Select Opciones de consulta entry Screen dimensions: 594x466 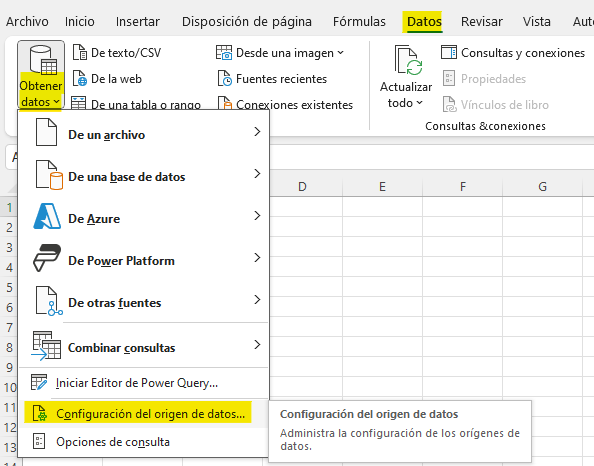tap(143, 442)
